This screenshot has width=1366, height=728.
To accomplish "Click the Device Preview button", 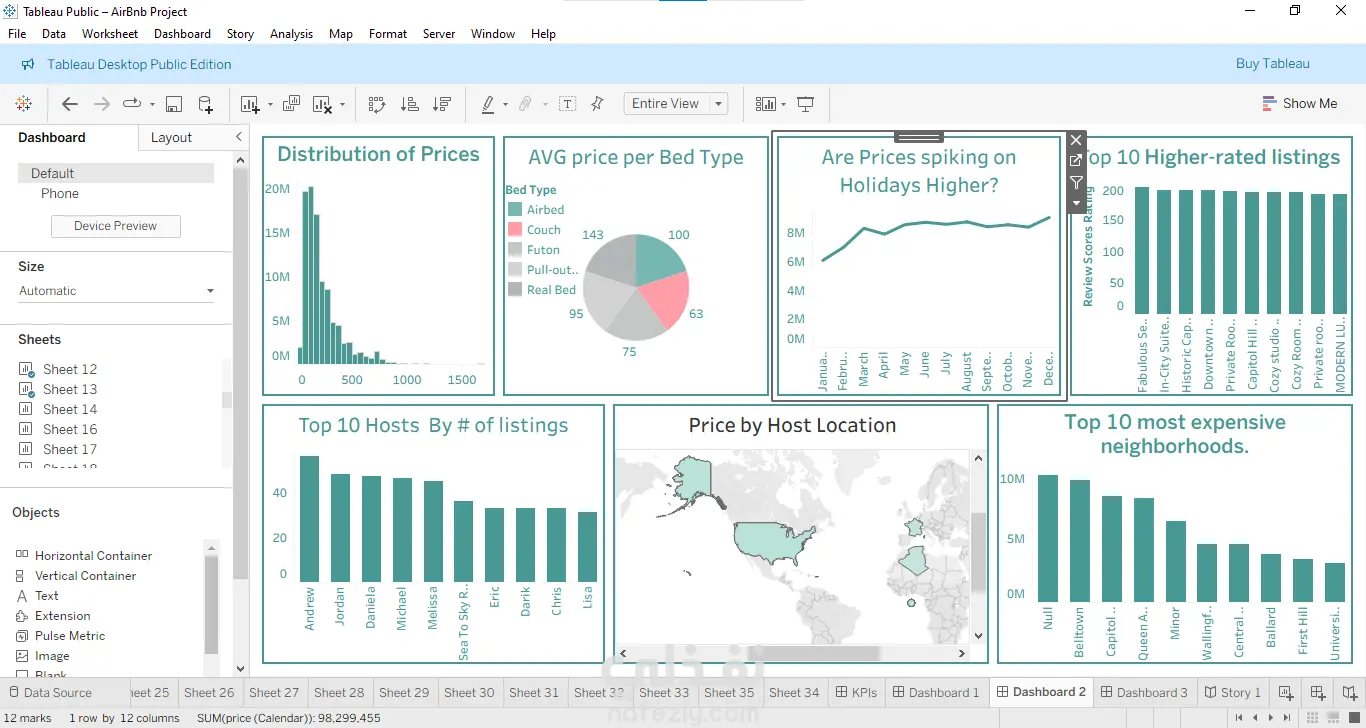I will 116,226.
